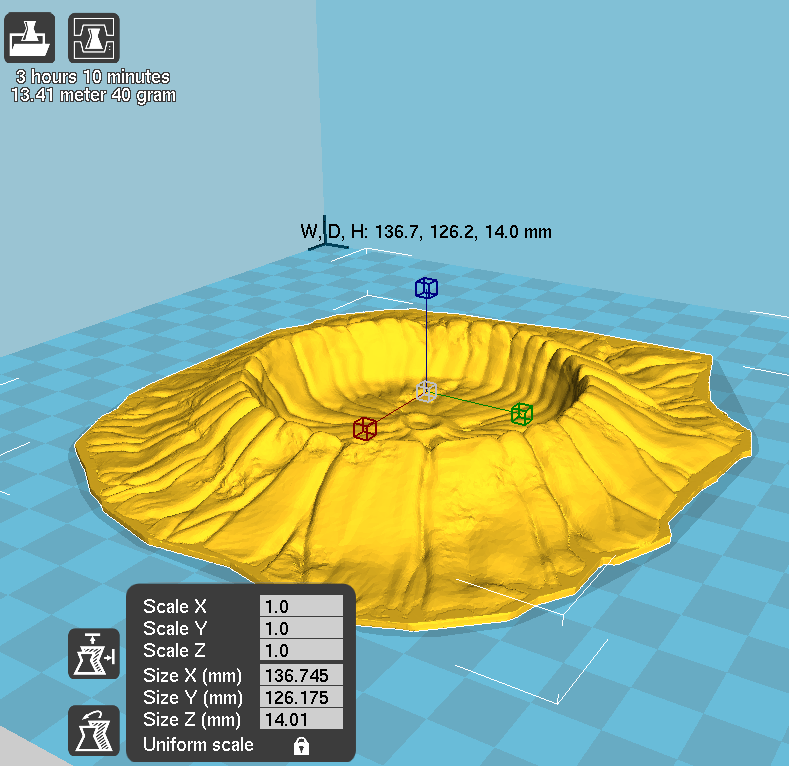Edit the Size Y (mm) value 126.175

tap(301, 697)
